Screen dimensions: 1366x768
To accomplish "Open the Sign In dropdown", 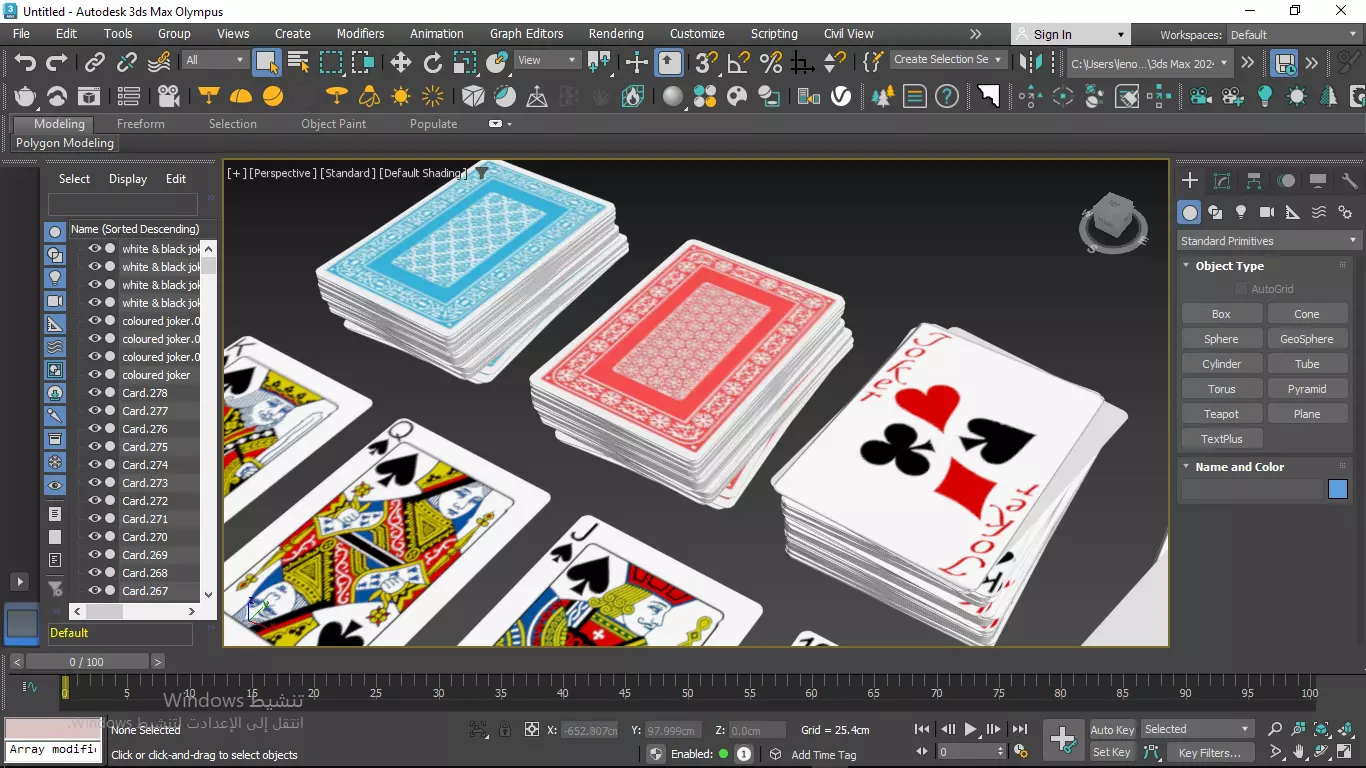I will click(1072, 34).
